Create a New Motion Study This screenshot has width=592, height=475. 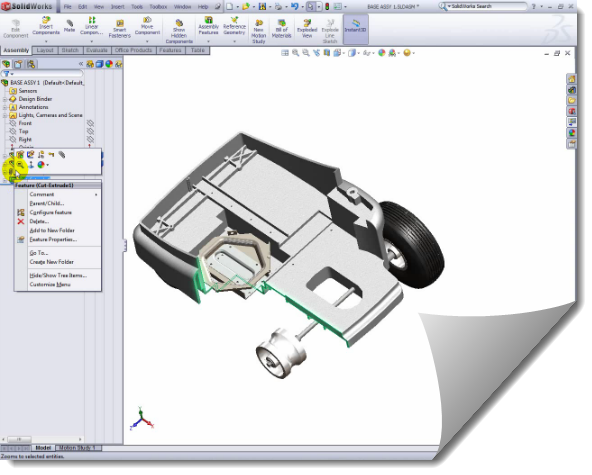click(259, 31)
